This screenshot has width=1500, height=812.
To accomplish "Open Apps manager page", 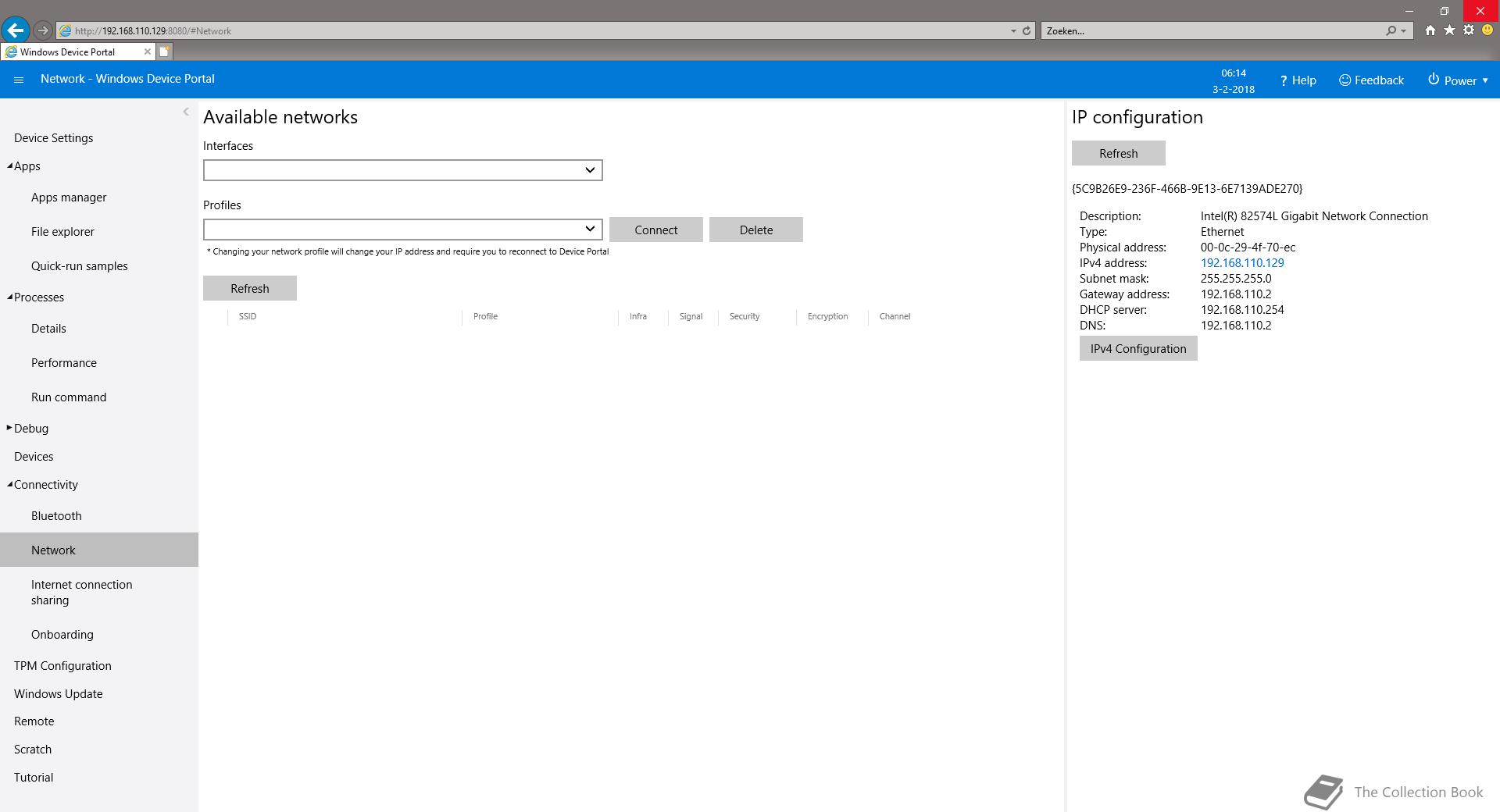I will click(x=69, y=198).
